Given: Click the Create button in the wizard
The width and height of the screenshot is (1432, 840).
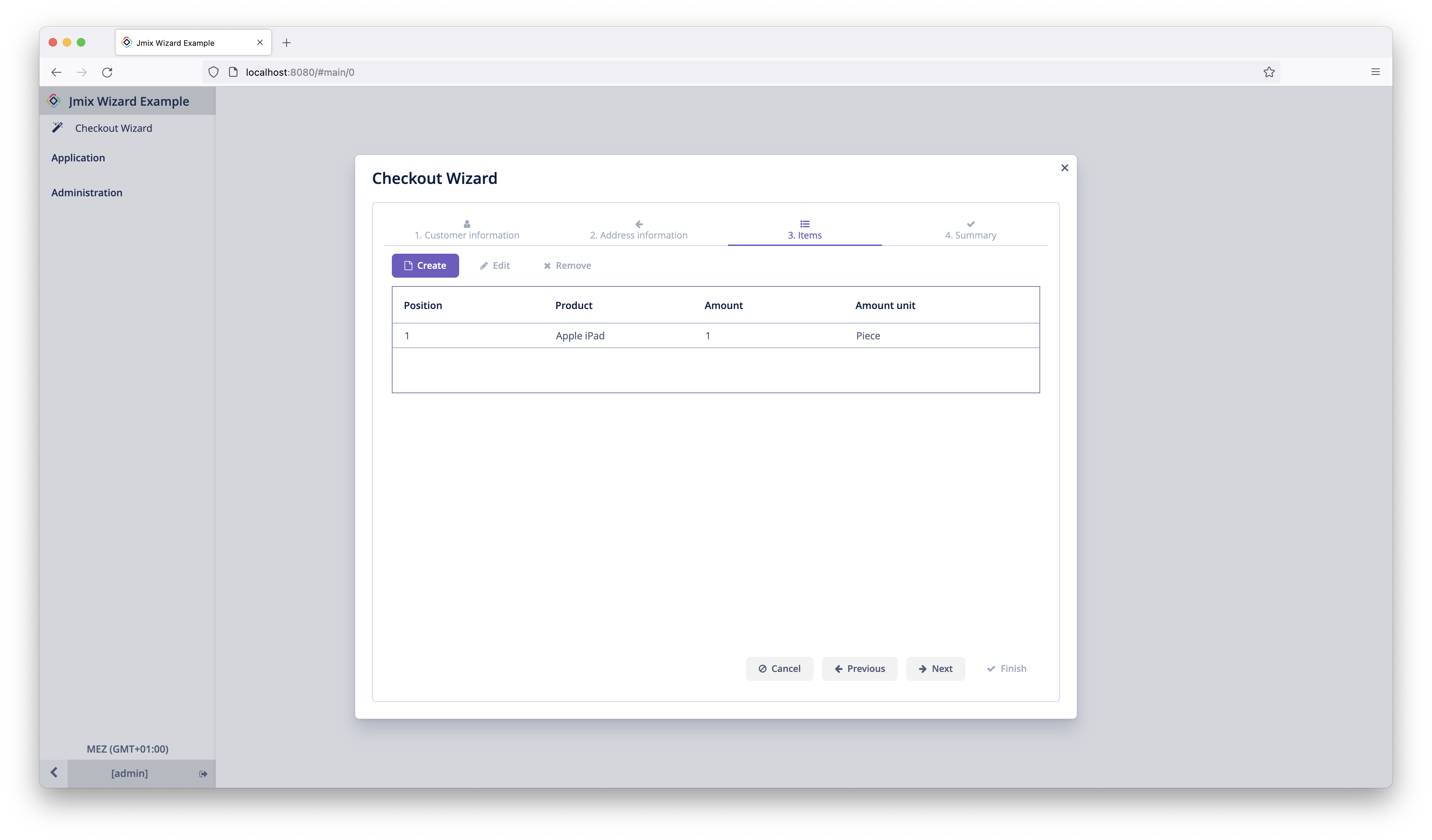Looking at the screenshot, I should (x=425, y=265).
